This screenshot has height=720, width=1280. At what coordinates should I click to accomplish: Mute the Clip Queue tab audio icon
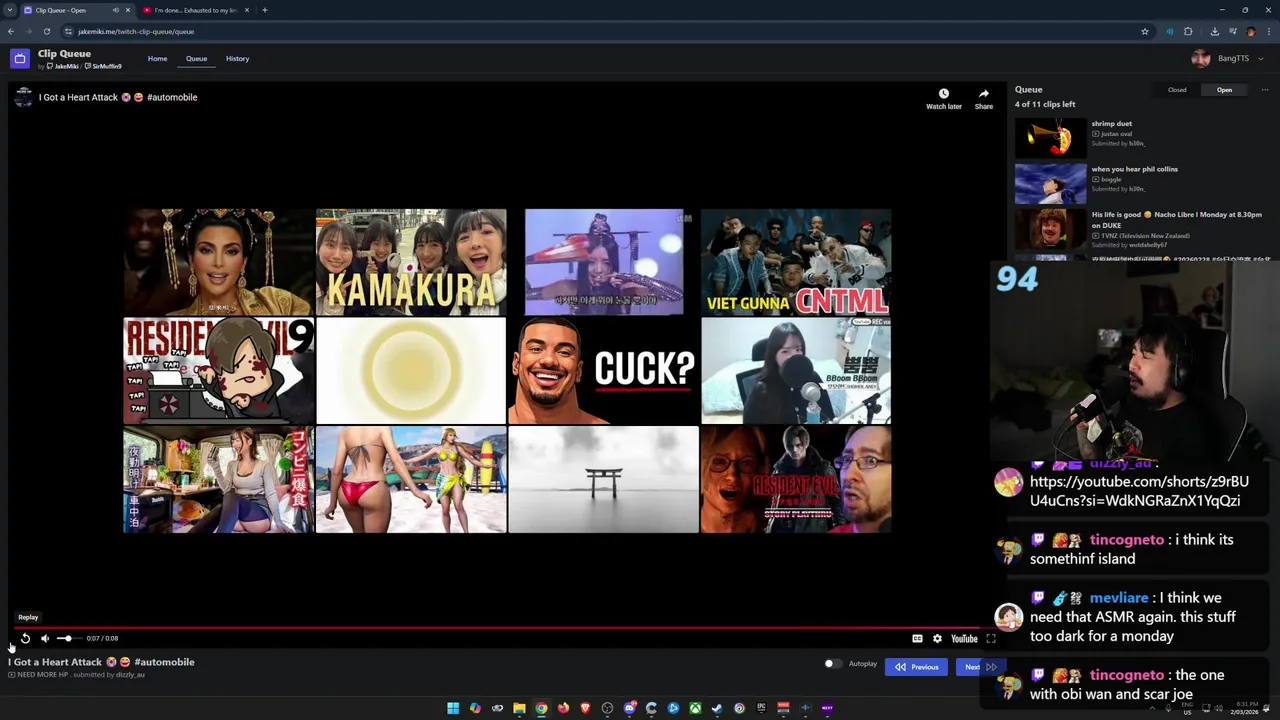115,10
